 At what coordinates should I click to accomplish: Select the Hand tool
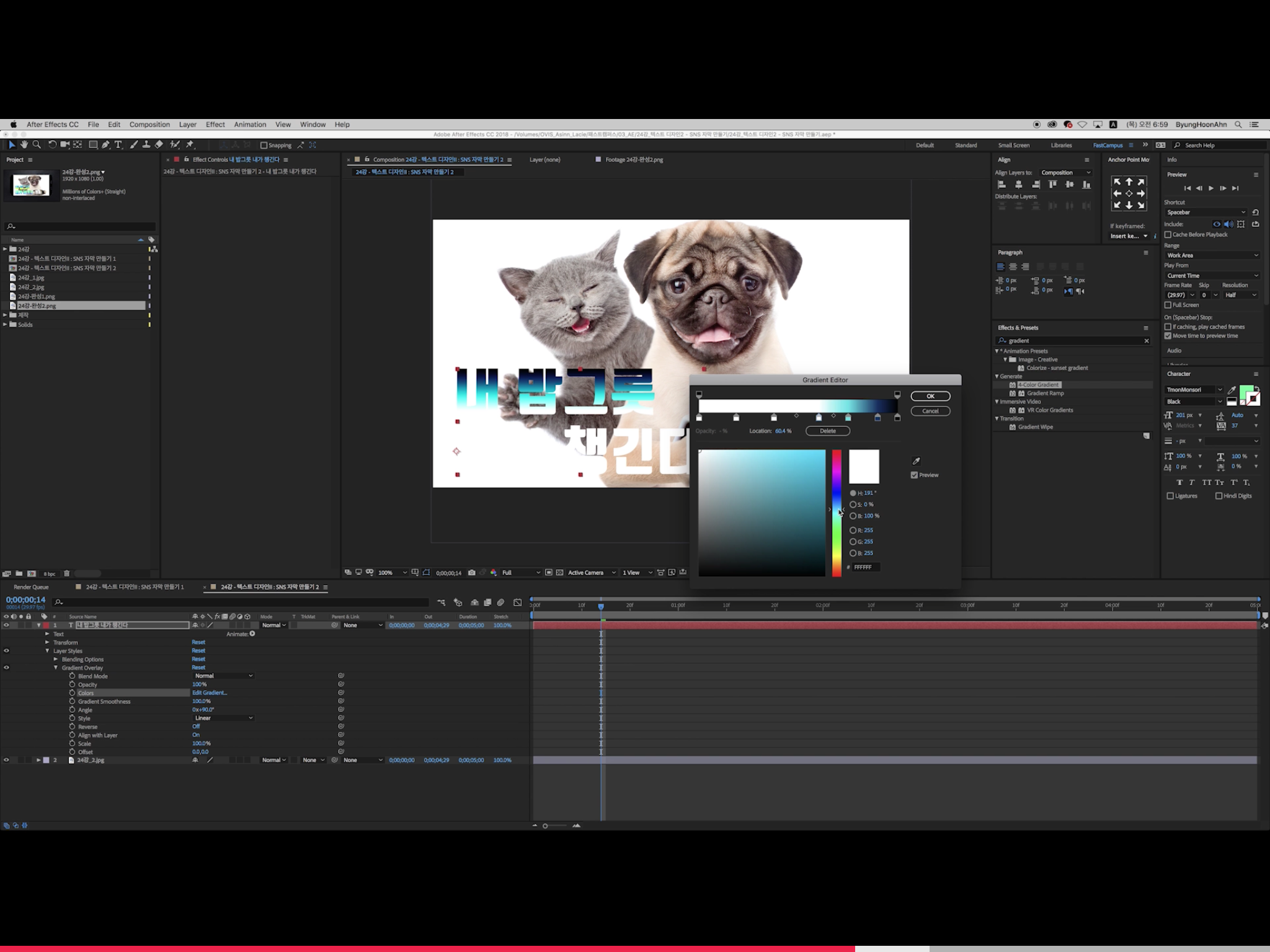(24, 144)
